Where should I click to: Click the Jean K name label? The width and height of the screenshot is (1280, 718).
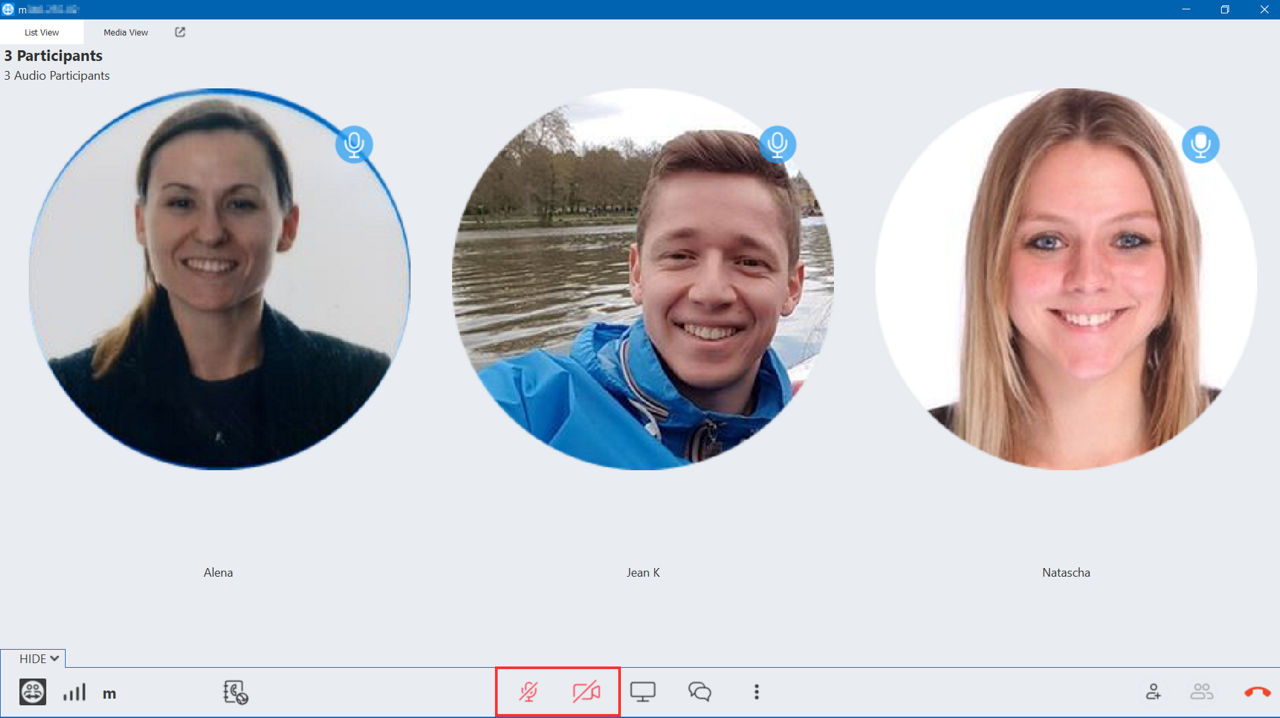pyautogui.click(x=643, y=573)
